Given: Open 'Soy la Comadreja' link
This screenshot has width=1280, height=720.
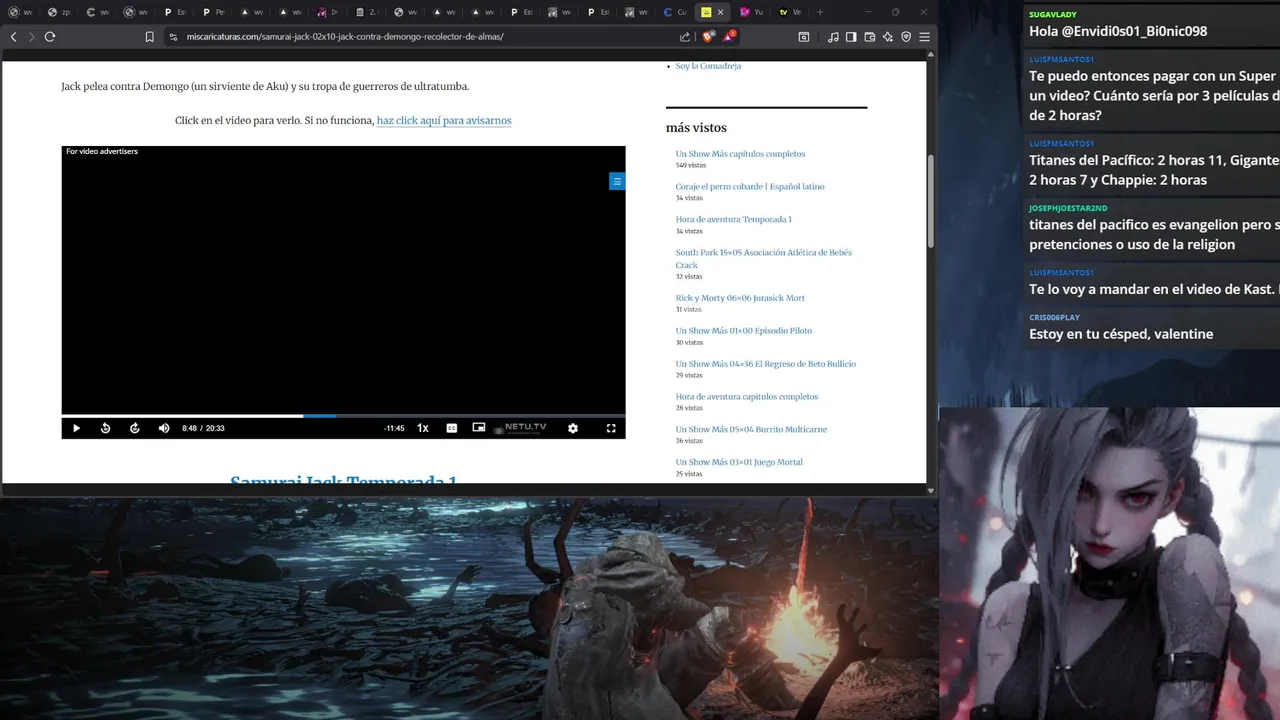Looking at the screenshot, I should [x=708, y=66].
